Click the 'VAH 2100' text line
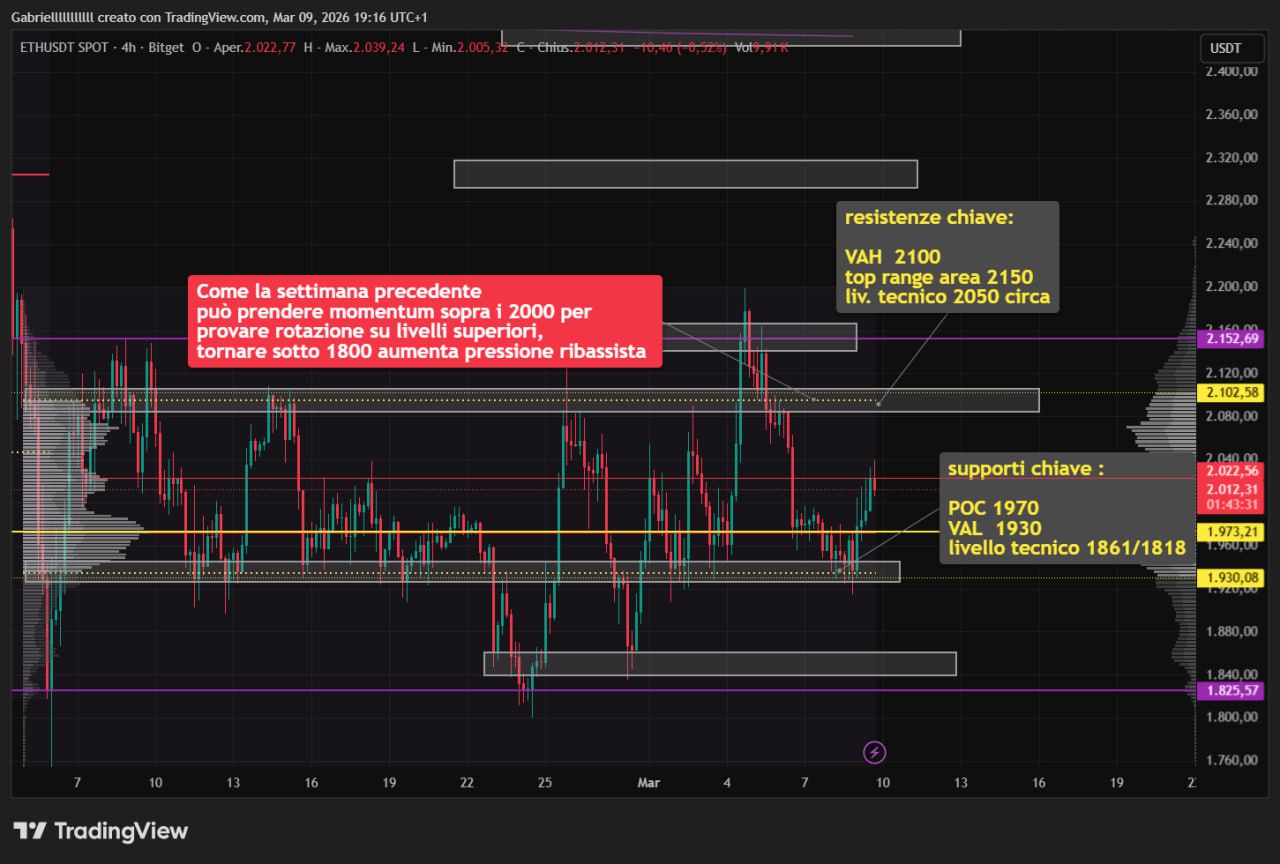 893,257
